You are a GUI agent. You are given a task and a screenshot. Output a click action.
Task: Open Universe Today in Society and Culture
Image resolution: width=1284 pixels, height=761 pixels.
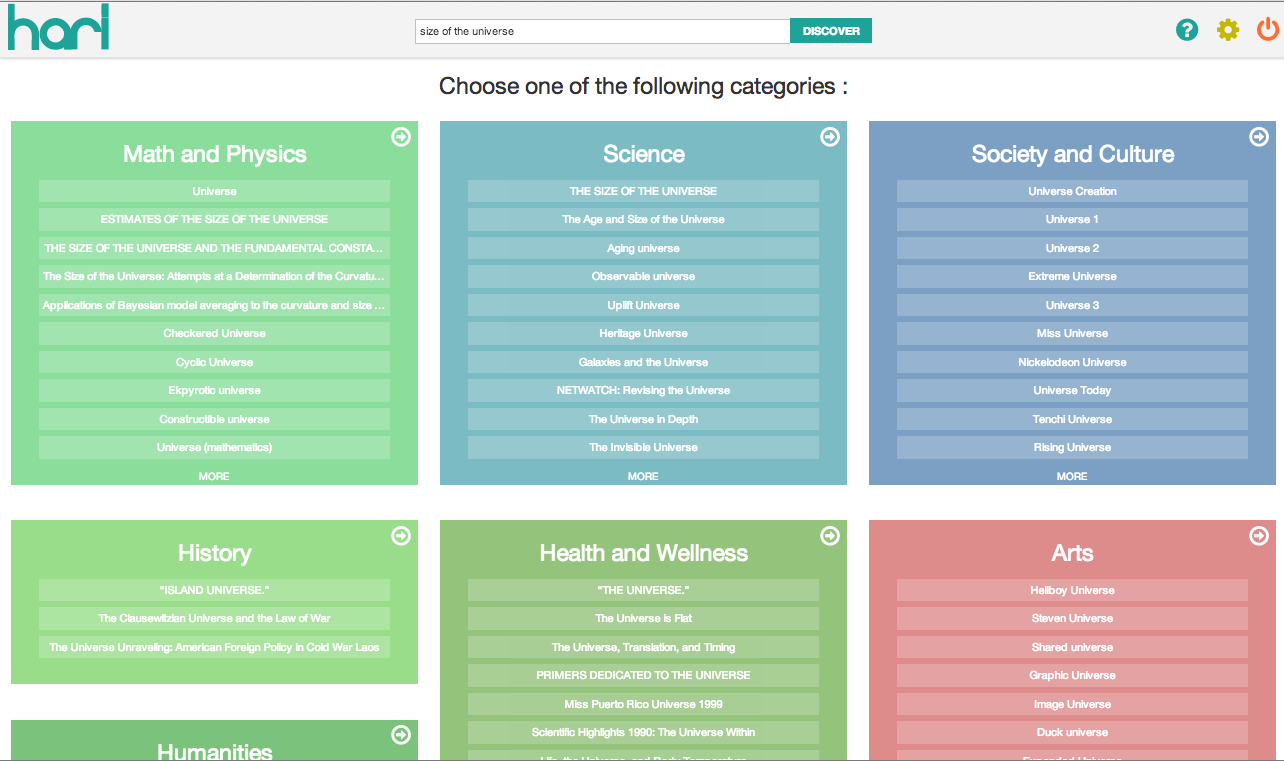click(1072, 390)
